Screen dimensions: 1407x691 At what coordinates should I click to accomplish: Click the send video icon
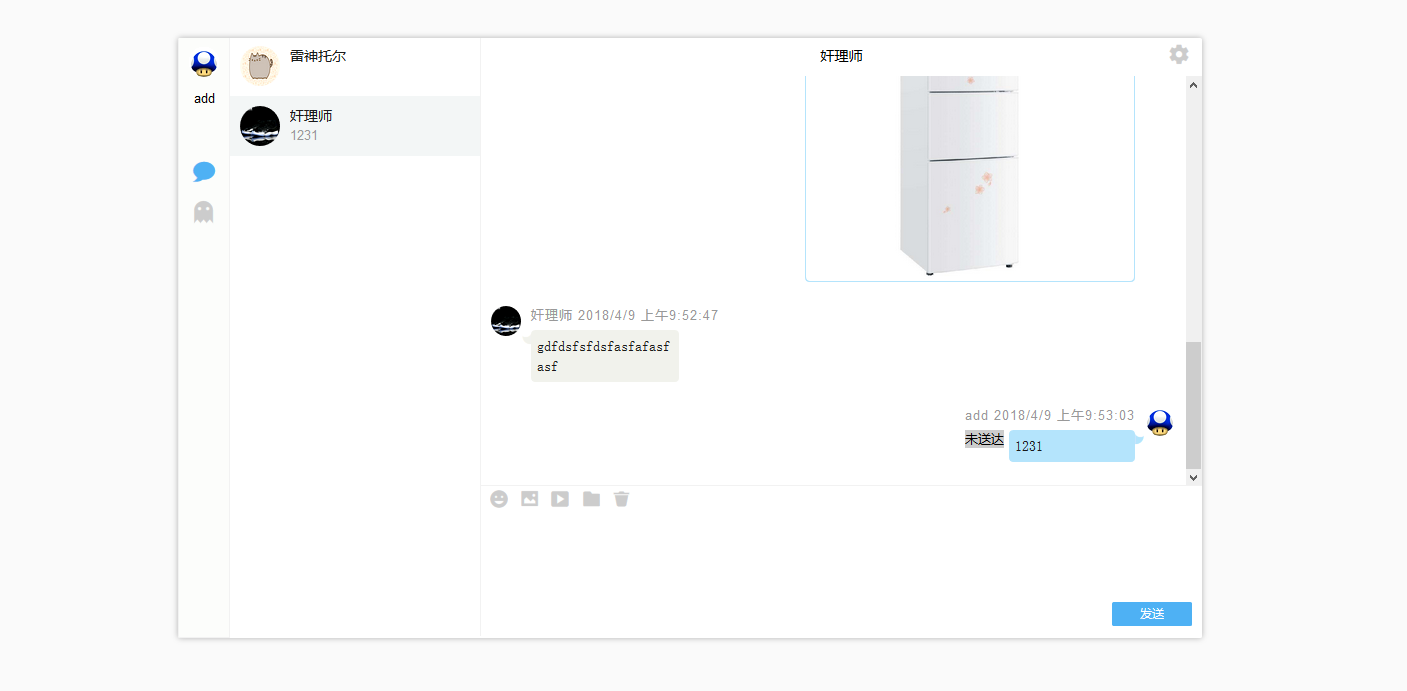(560, 498)
